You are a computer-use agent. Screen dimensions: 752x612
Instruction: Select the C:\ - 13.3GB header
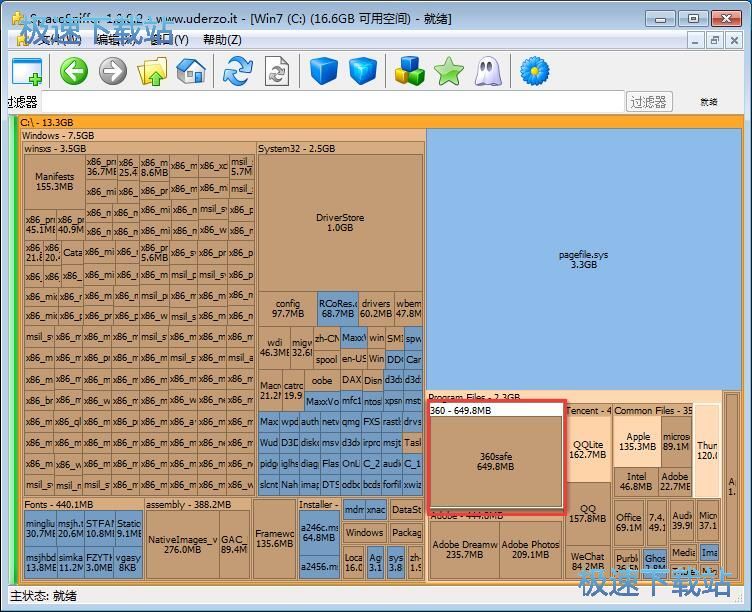click(381, 122)
